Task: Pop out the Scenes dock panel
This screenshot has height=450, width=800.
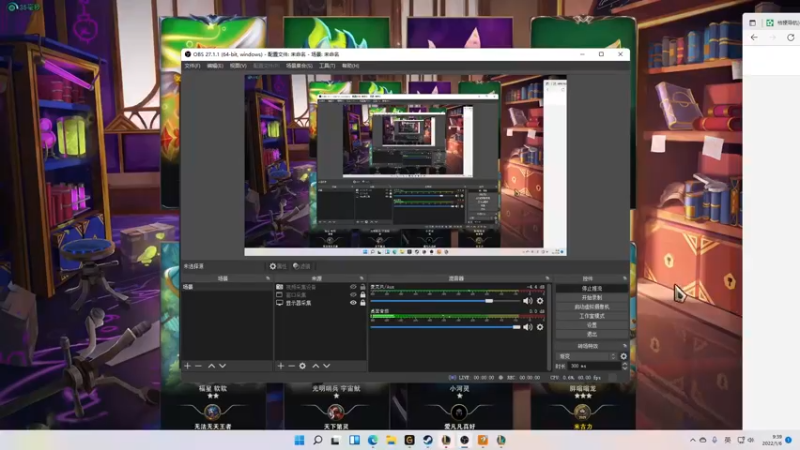Action: coord(268,279)
